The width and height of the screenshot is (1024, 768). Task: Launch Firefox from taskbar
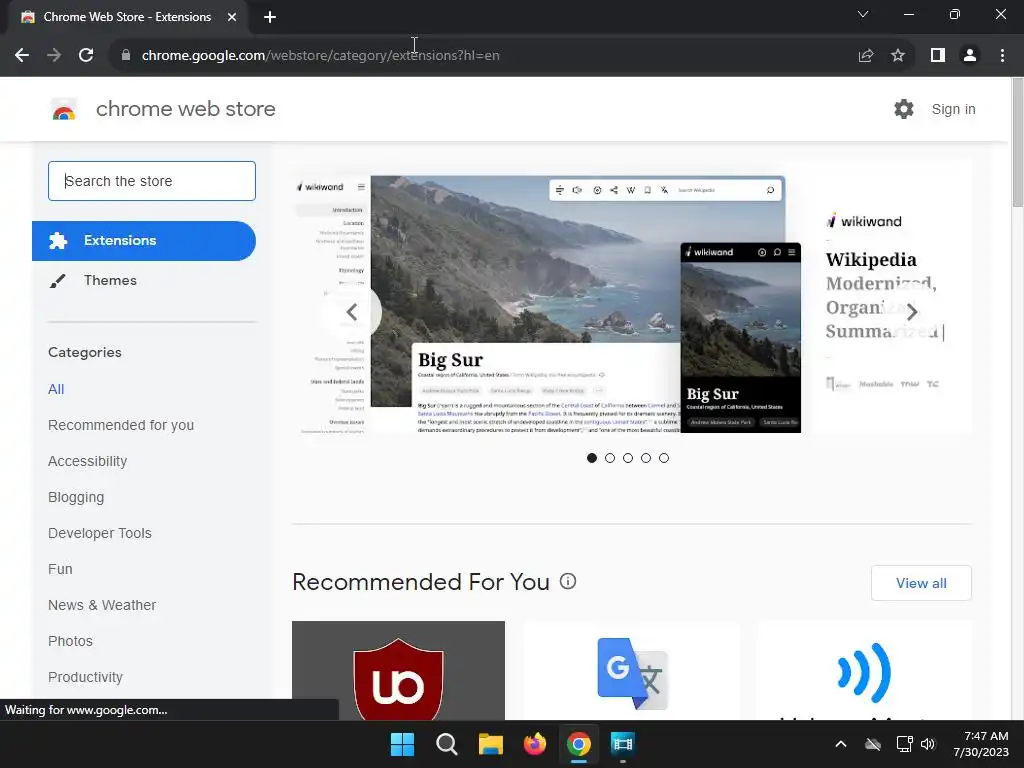click(x=535, y=744)
